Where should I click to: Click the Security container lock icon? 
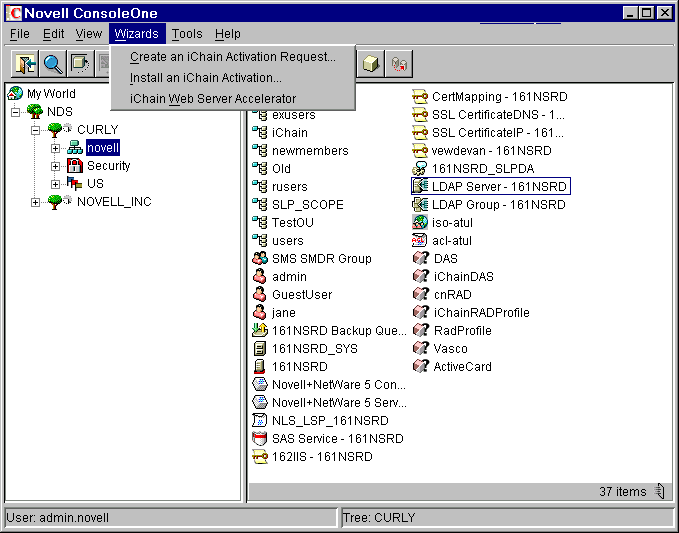[x=74, y=165]
